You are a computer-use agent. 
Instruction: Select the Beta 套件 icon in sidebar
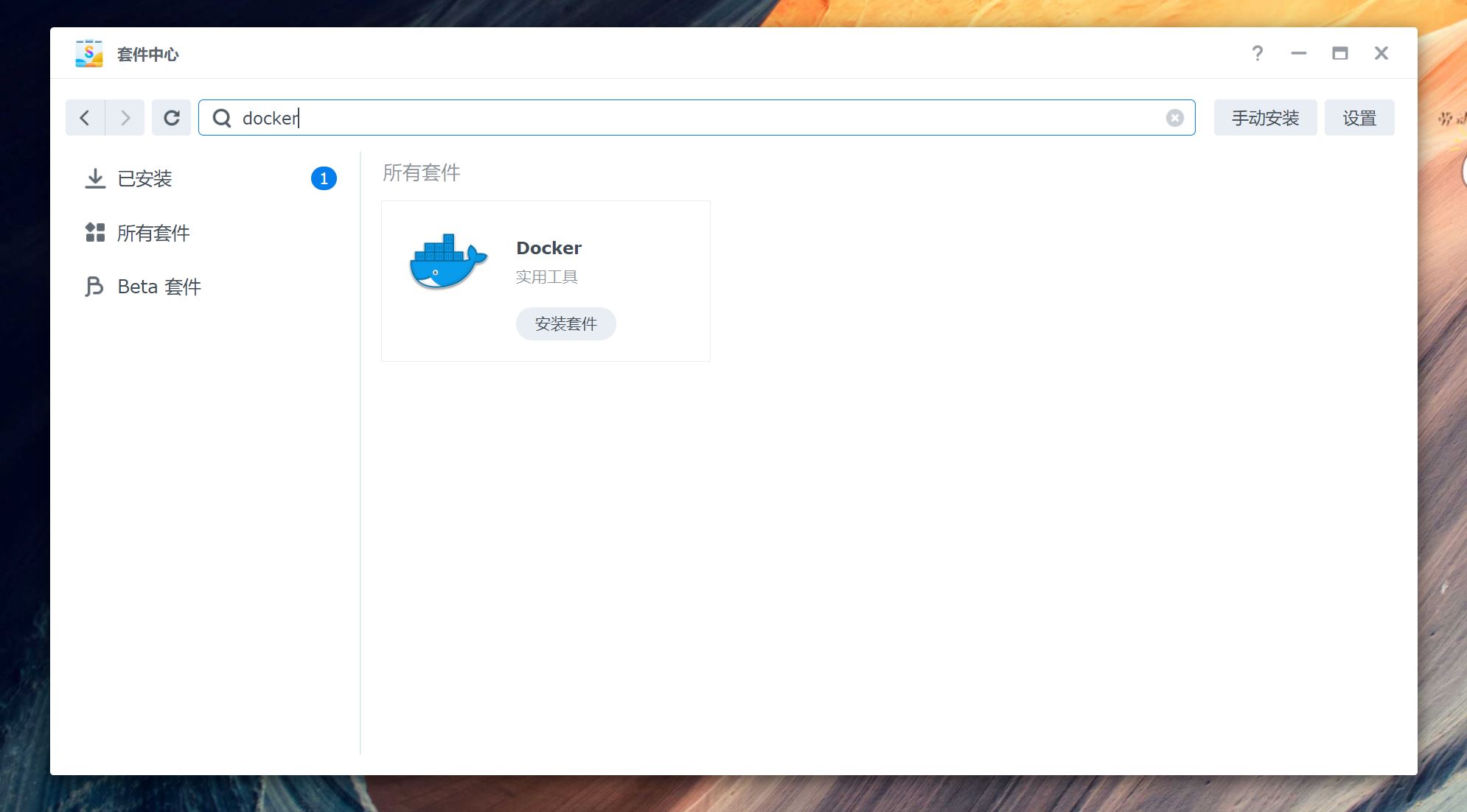[x=95, y=287]
